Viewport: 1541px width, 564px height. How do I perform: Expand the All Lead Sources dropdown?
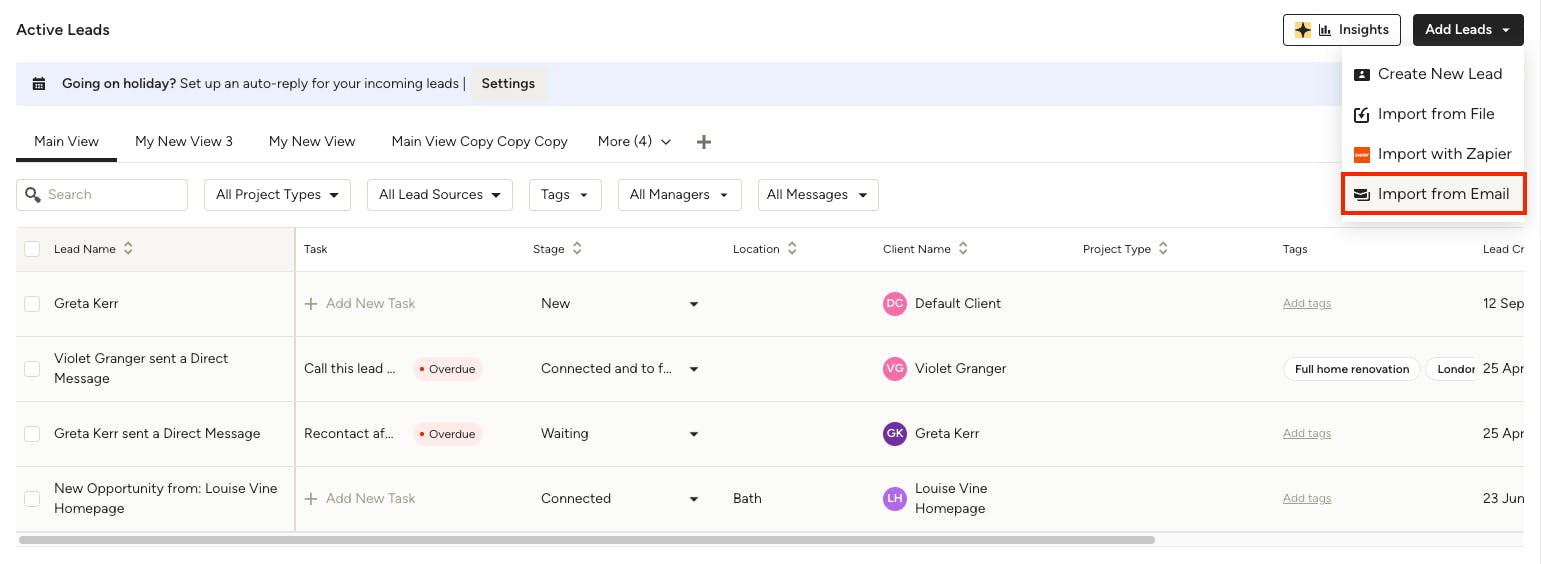[x=439, y=195]
